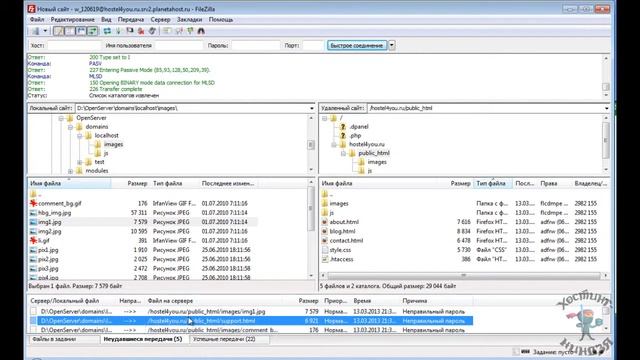The height and width of the screenshot is (360, 640).
Task: Collapse public_html node in remote tree
Action: [343, 153]
